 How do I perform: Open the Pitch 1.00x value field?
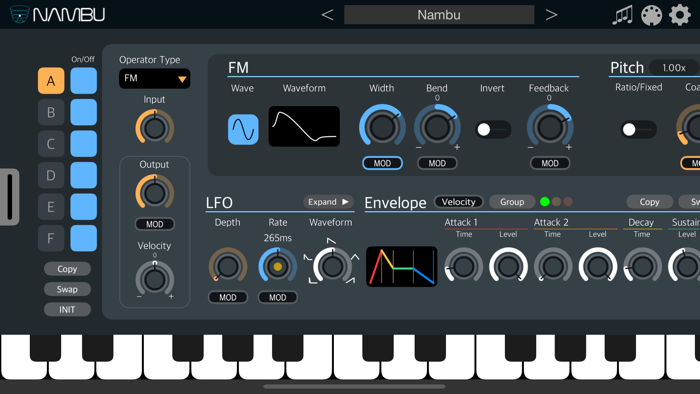674,68
